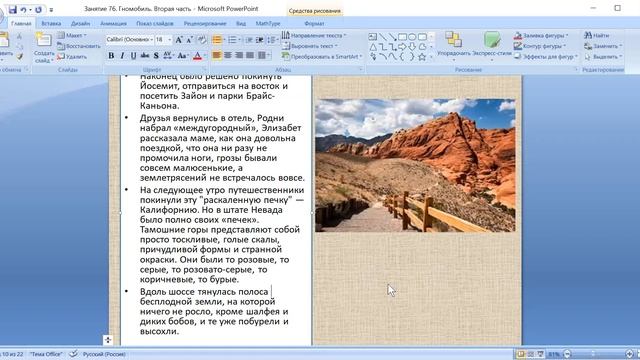This screenshot has height=360, width=640.
Task: Open Эффекты для фигур menu
Action: coord(546,57)
